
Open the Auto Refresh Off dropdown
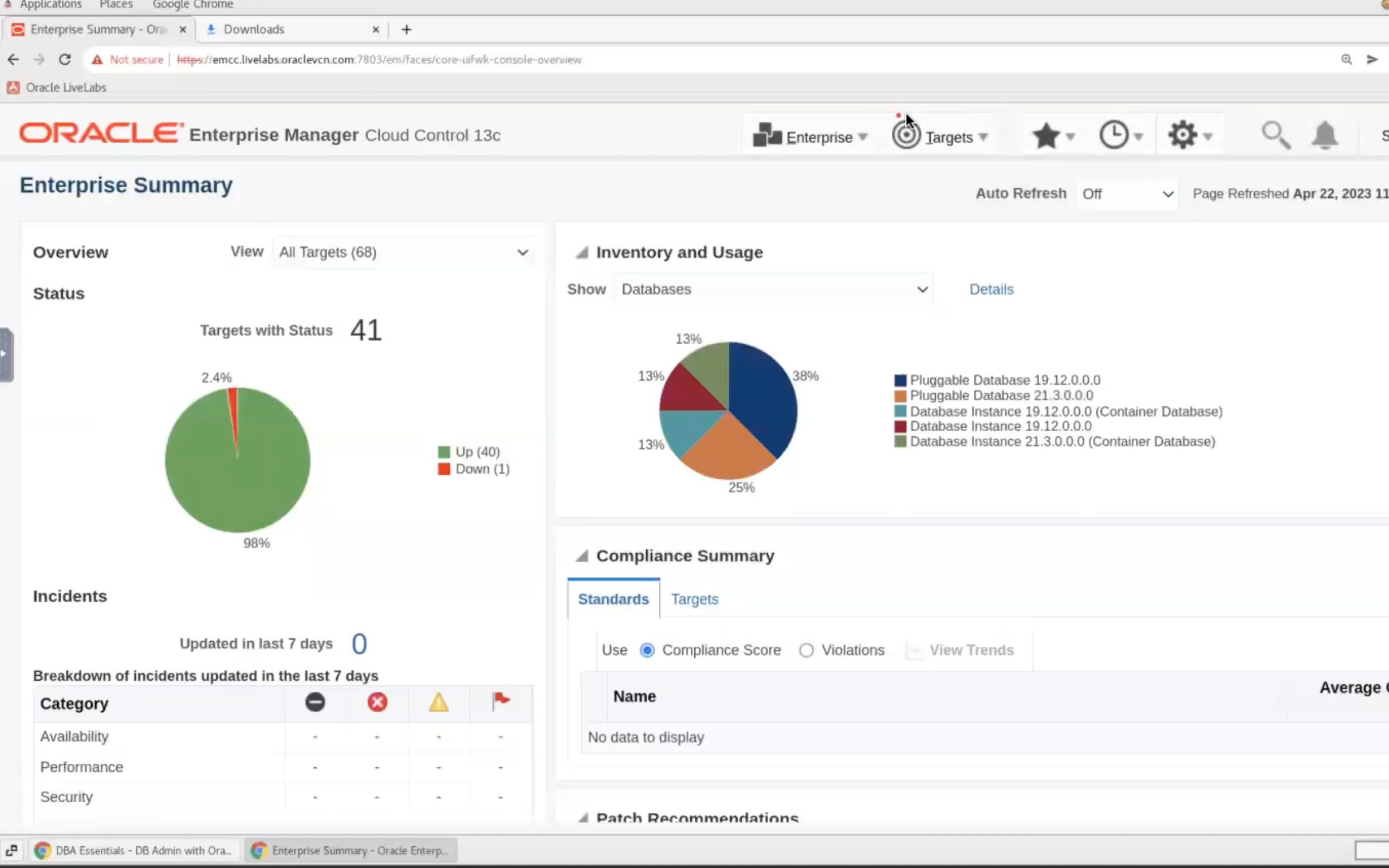1127,194
